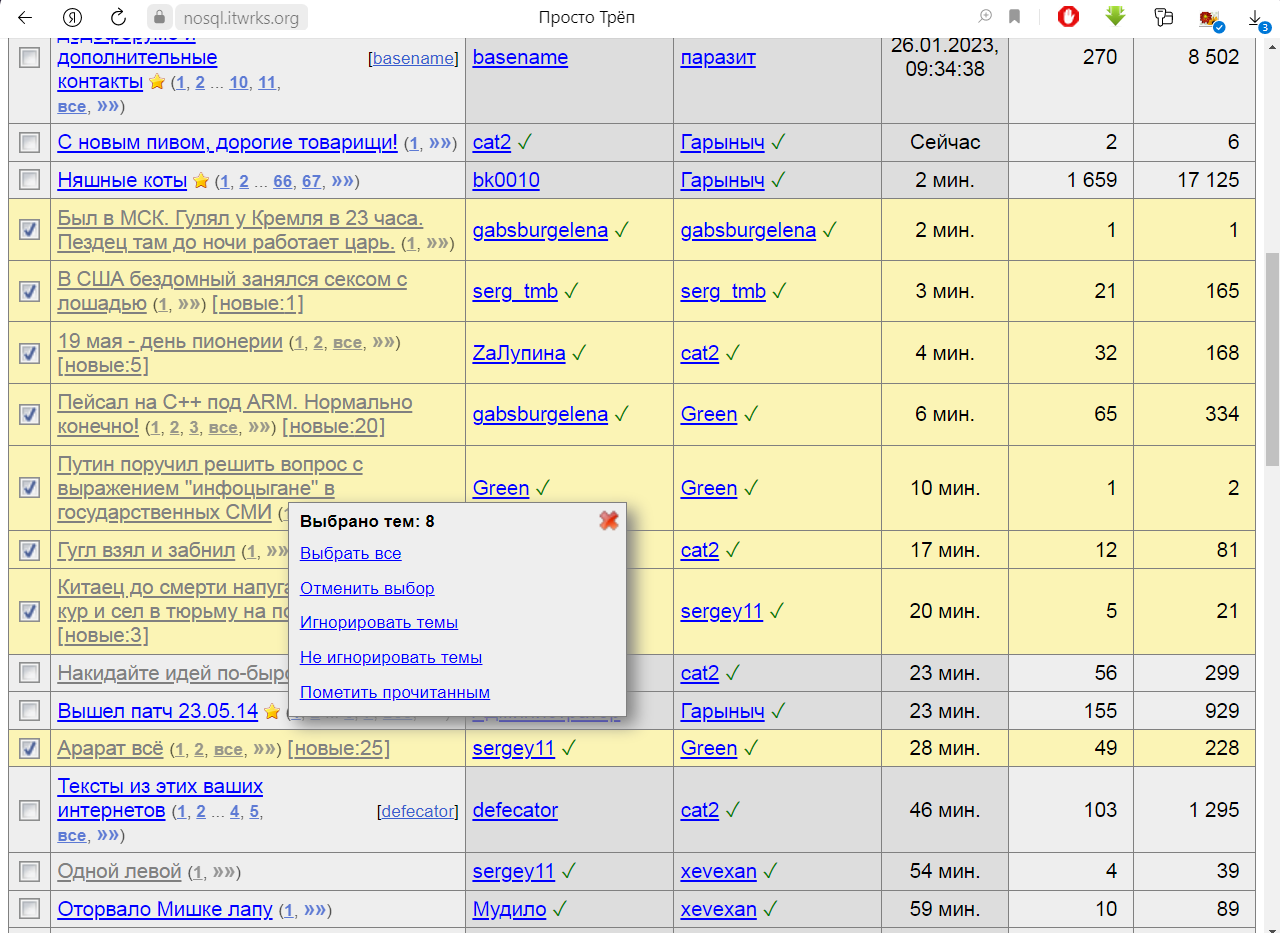The width and height of the screenshot is (1280, 933).
Task: Choose "Выбрать все" in the popup menu
Action: click(x=350, y=553)
